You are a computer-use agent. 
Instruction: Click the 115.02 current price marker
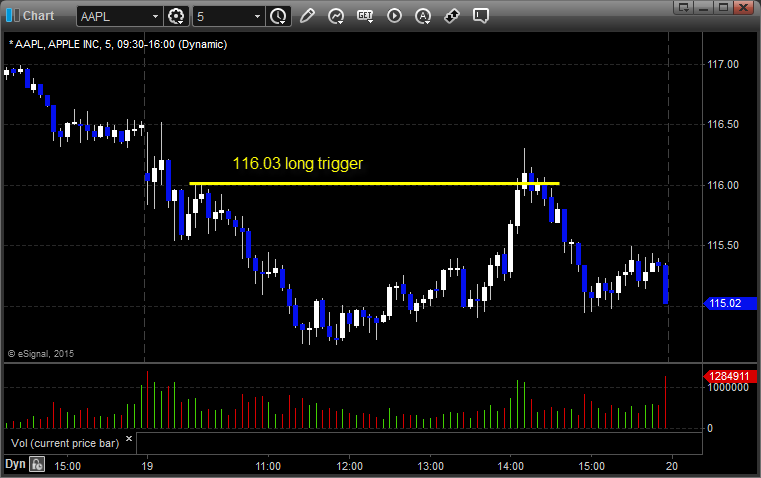tap(730, 303)
